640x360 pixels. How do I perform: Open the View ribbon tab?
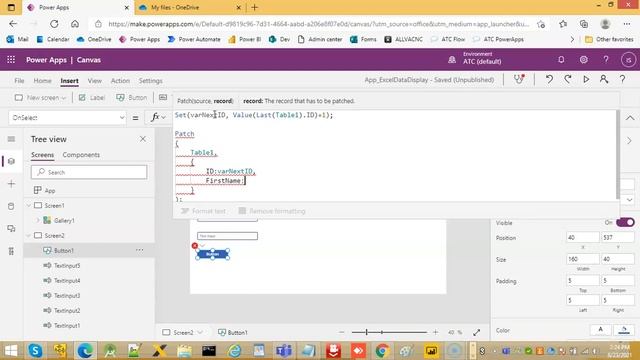coord(95,80)
